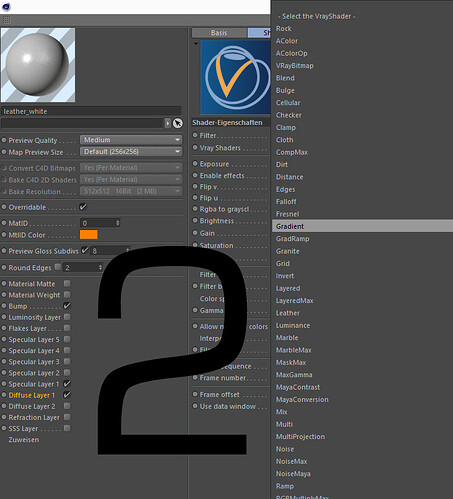Screen dimensions: 453x499
Task: Collapse the shader preview triangle
Action: [x=196, y=43]
